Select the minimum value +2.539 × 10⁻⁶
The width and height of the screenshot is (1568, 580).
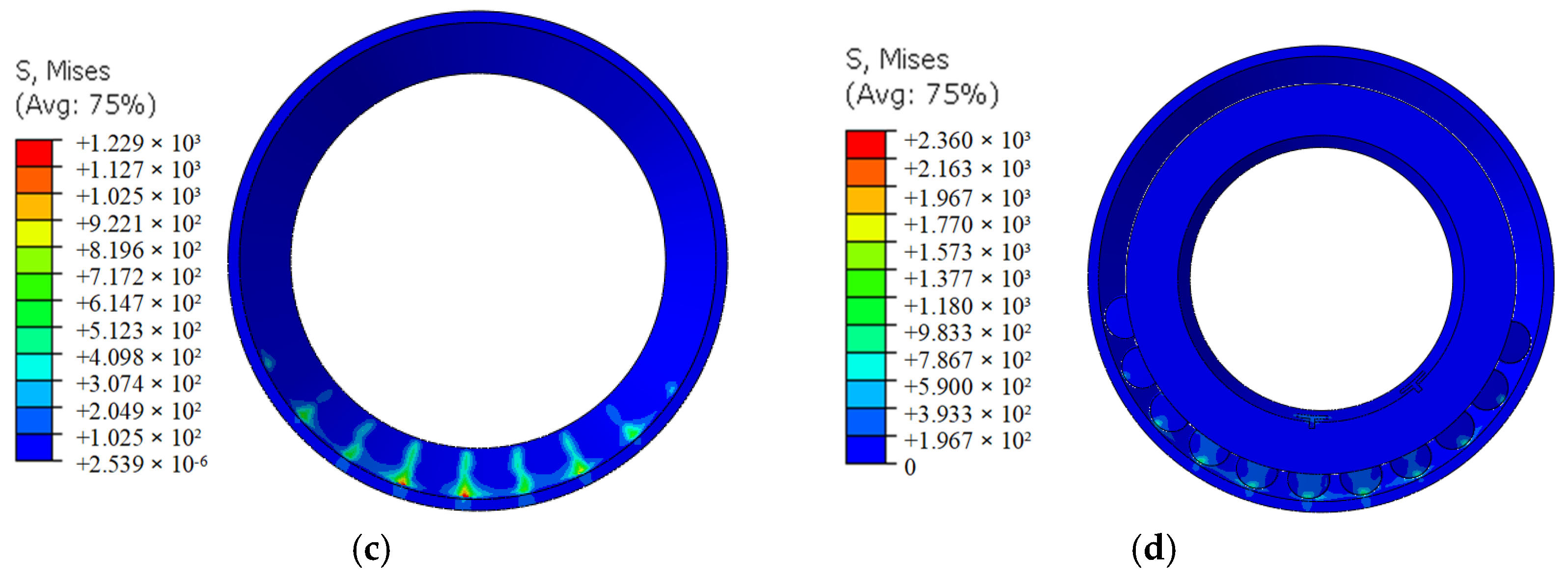(x=141, y=464)
